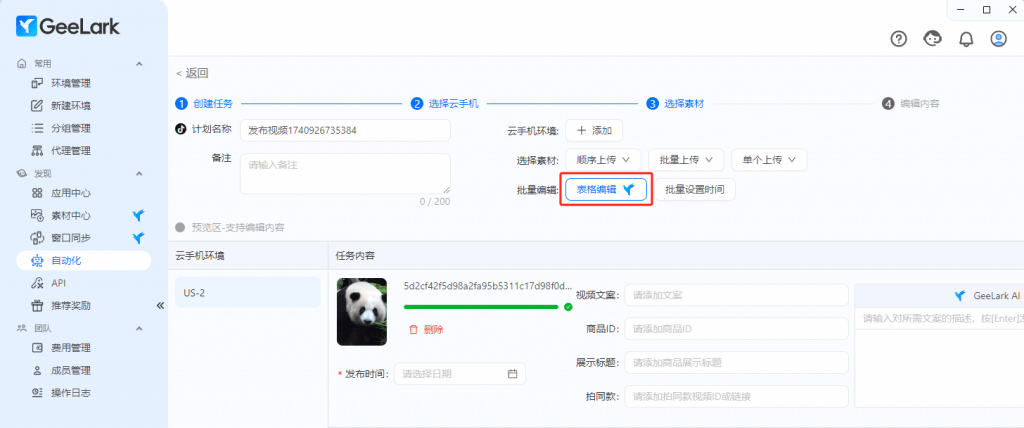Collapse the 常用 sidebar section
This screenshot has height=428, width=1024.
(139, 64)
